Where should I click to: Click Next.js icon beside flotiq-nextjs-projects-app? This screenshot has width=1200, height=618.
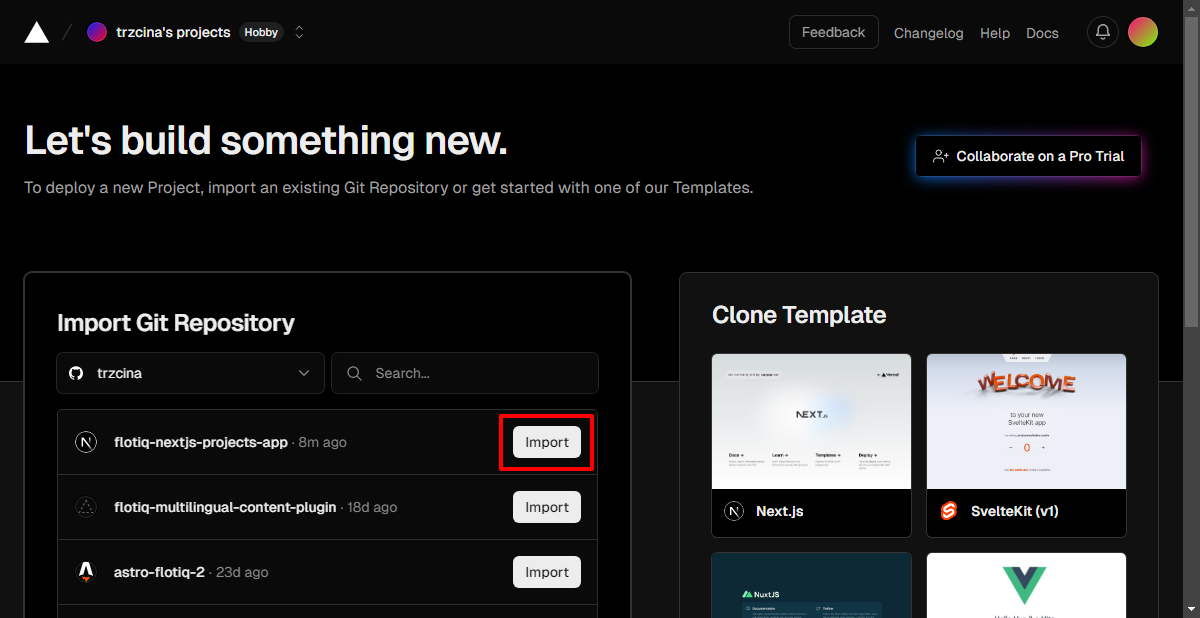click(86, 442)
